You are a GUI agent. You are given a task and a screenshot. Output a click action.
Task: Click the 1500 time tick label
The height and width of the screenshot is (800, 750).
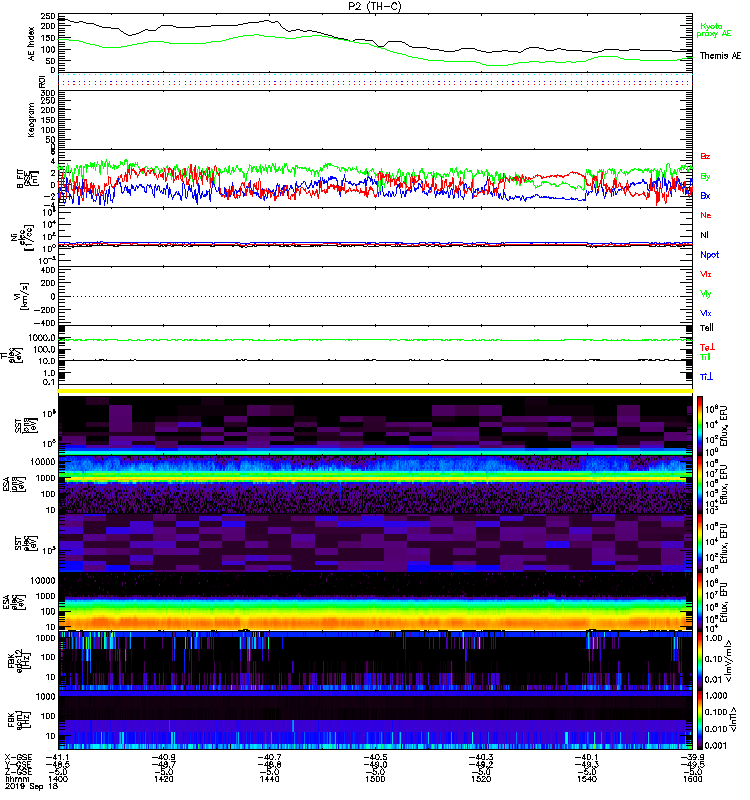point(375,779)
